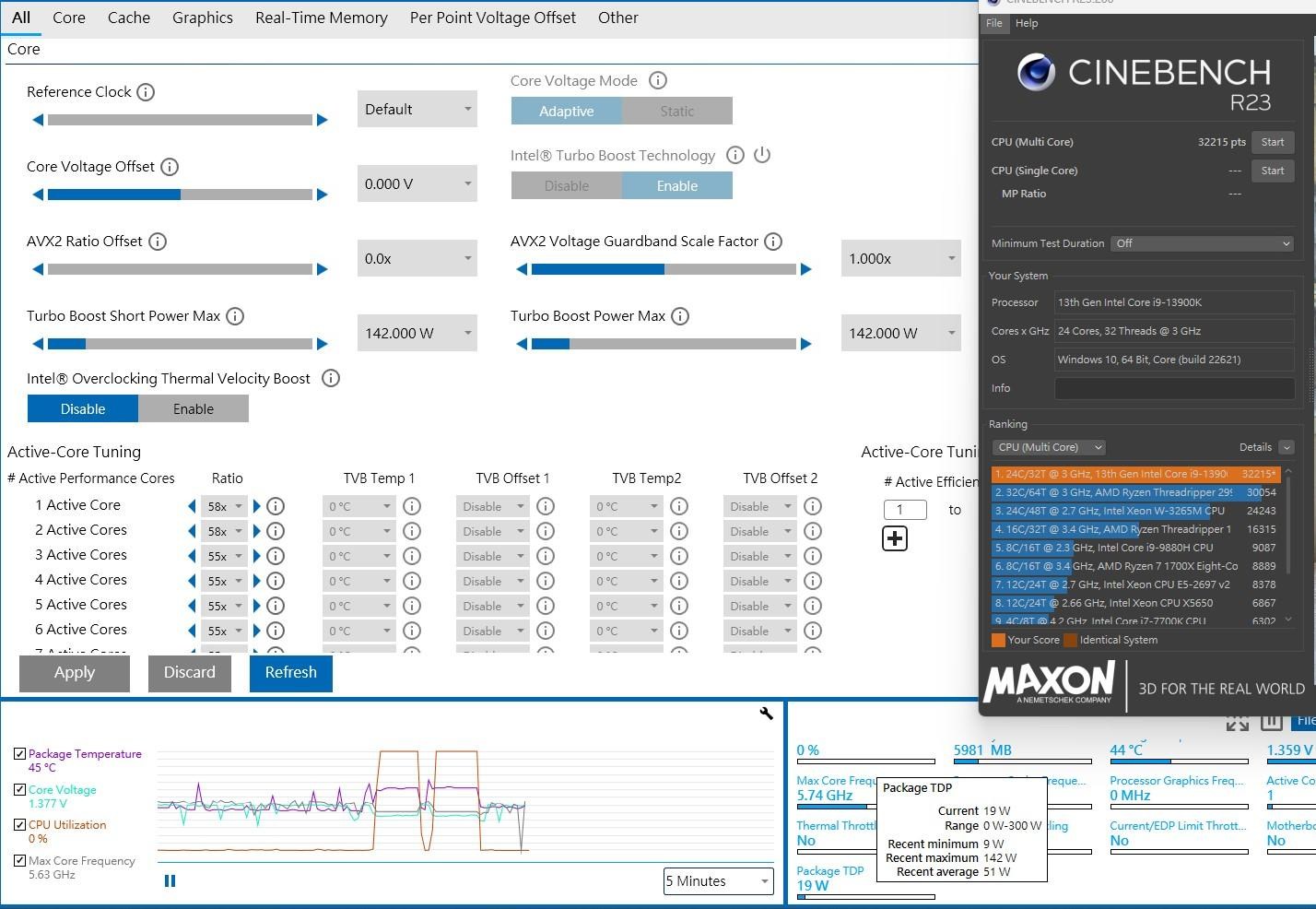Toggle the Package Temperature checkbox

click(19, 754)
